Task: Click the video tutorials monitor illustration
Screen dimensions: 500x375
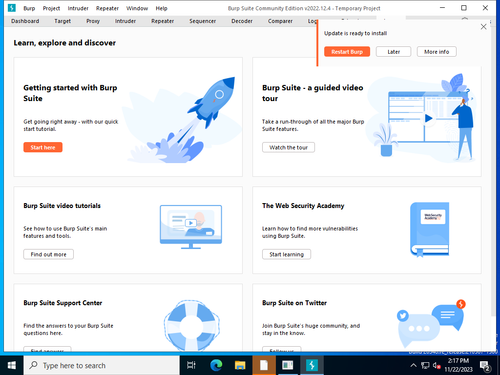Action: click(191, 227)
